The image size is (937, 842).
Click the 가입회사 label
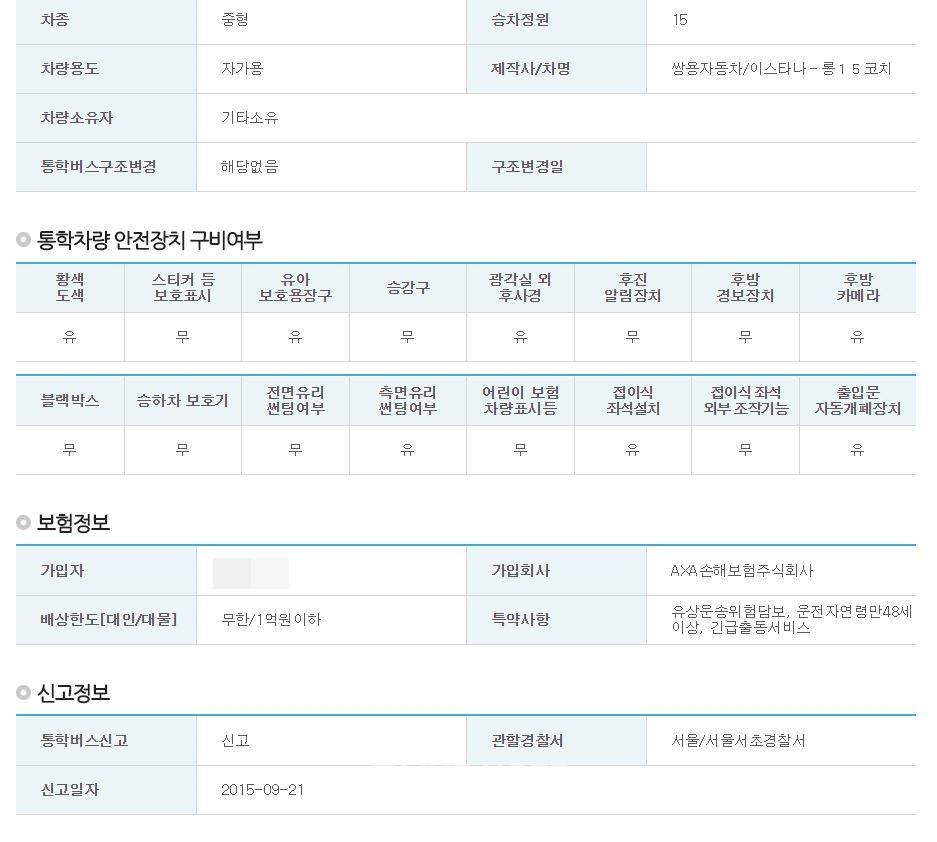click(520, 571)
